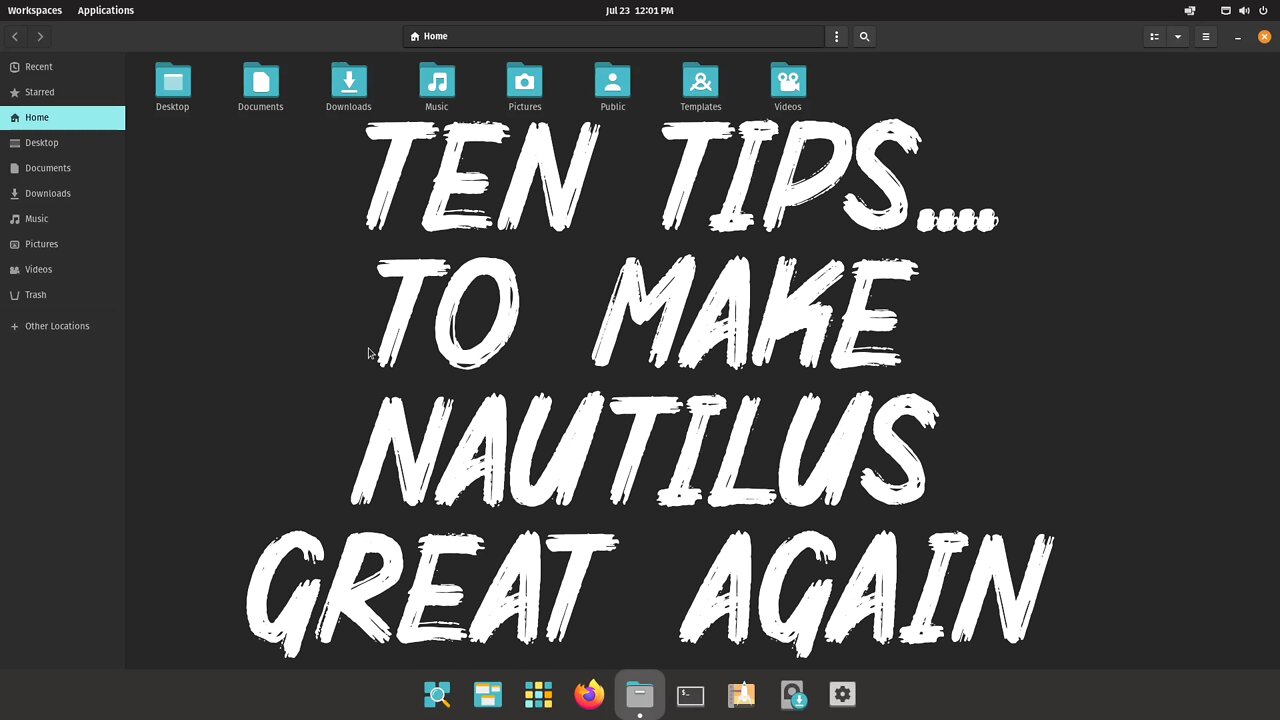Click the Files icon in the dock
Screen dimensions: 1280x720
[640, 694]
